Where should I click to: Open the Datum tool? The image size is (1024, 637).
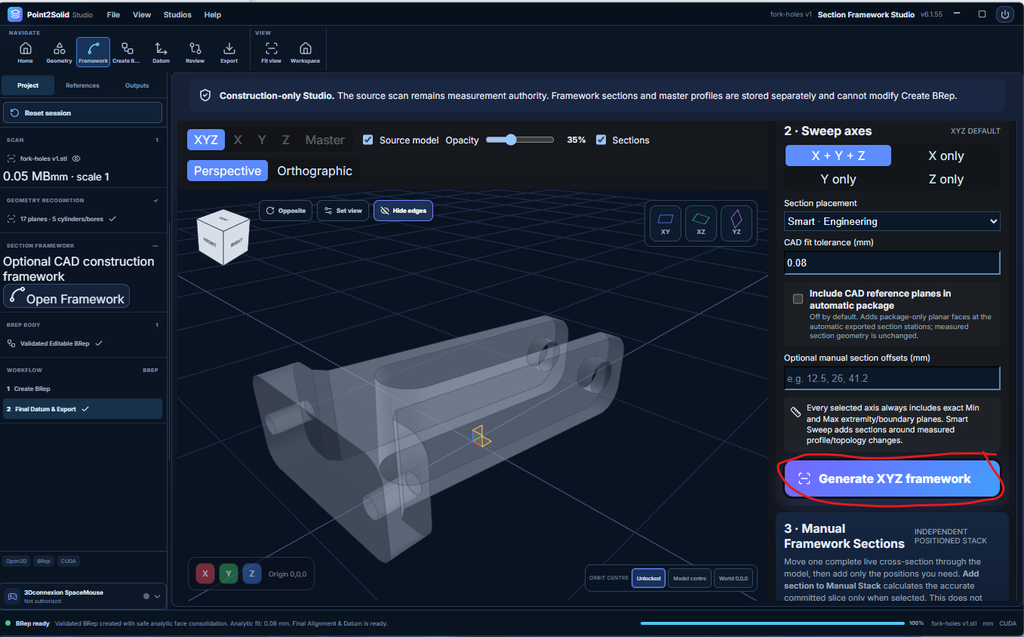pos(161,52)
